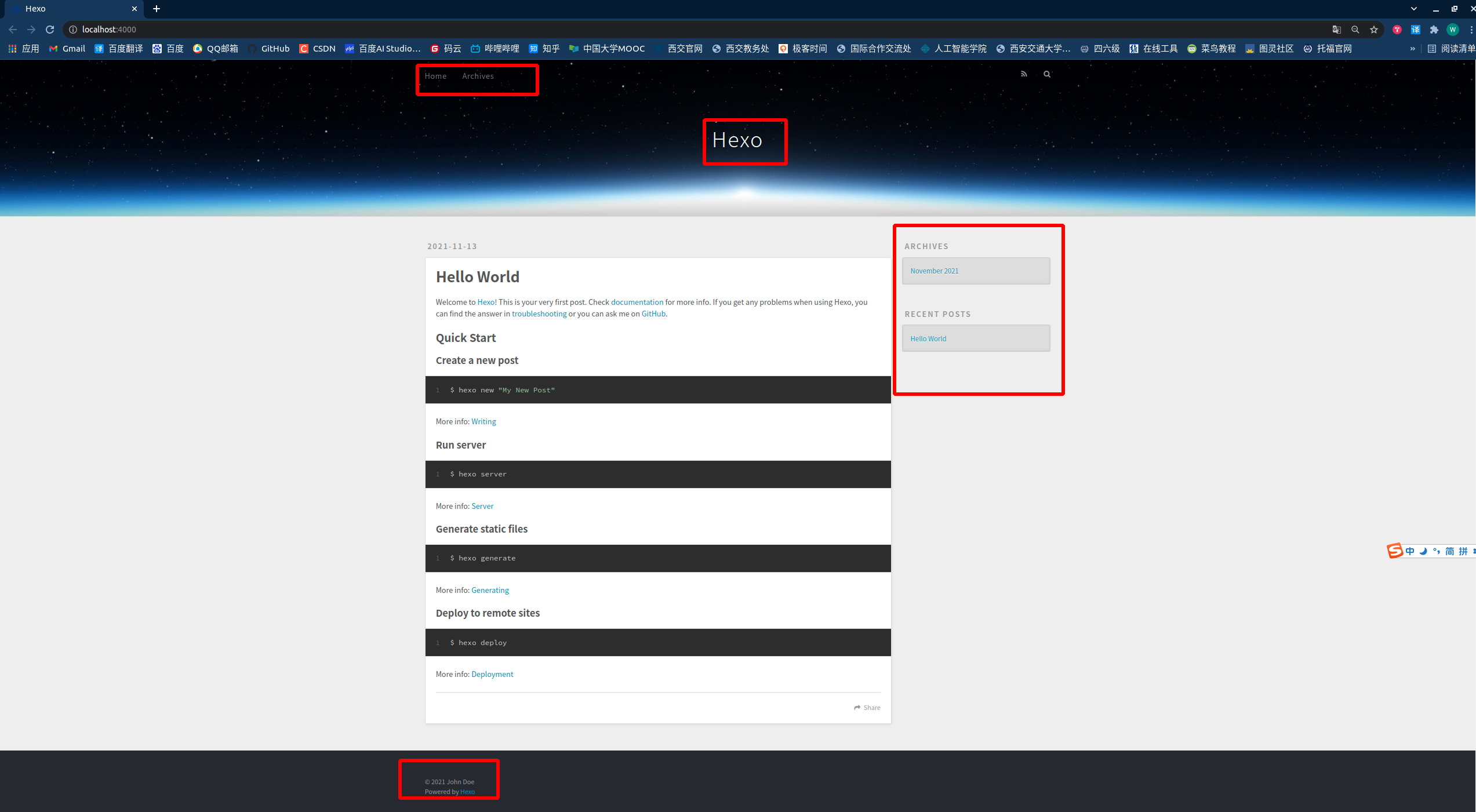
Task: Open the 阅读清单 reading list
Action: click(x=1451, y=49)
